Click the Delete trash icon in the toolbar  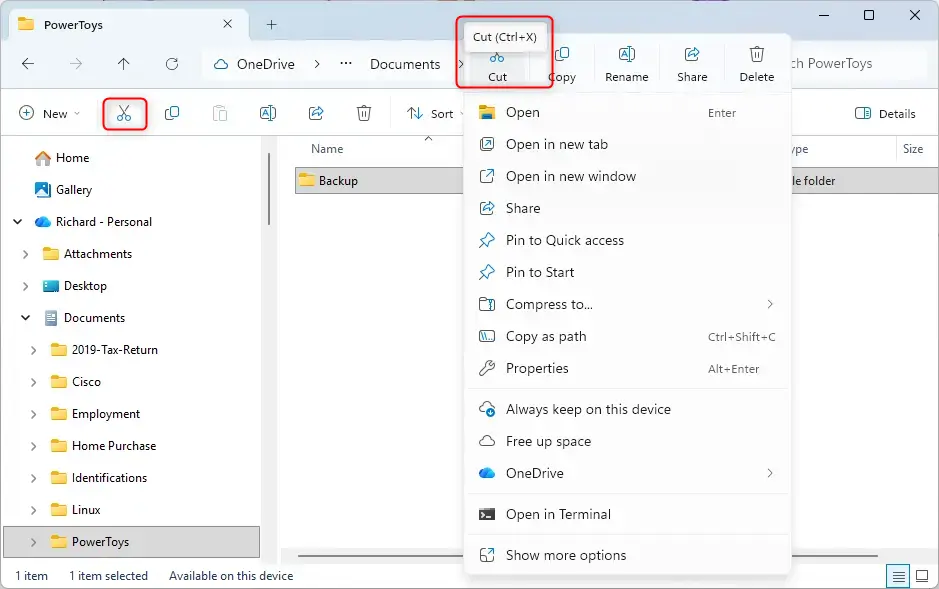364,113
